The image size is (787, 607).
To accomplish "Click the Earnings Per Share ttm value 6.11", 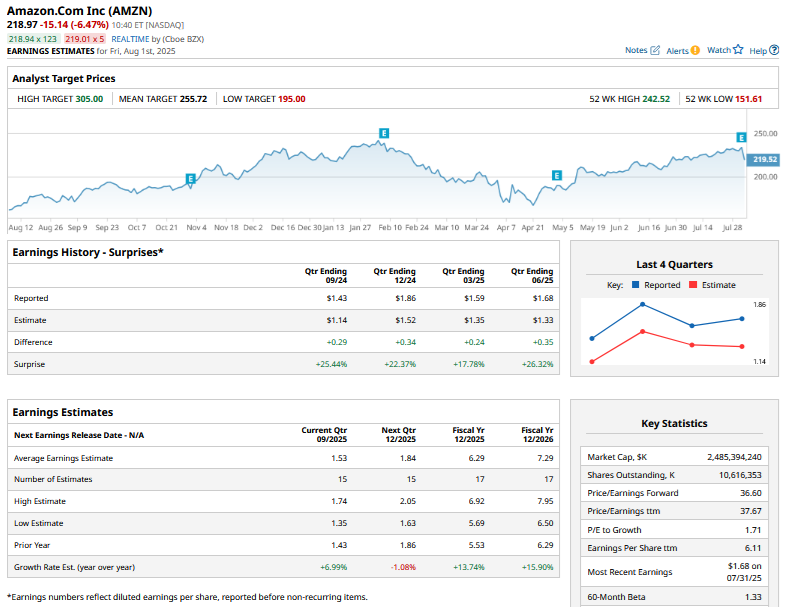I will tap(753, 548).
